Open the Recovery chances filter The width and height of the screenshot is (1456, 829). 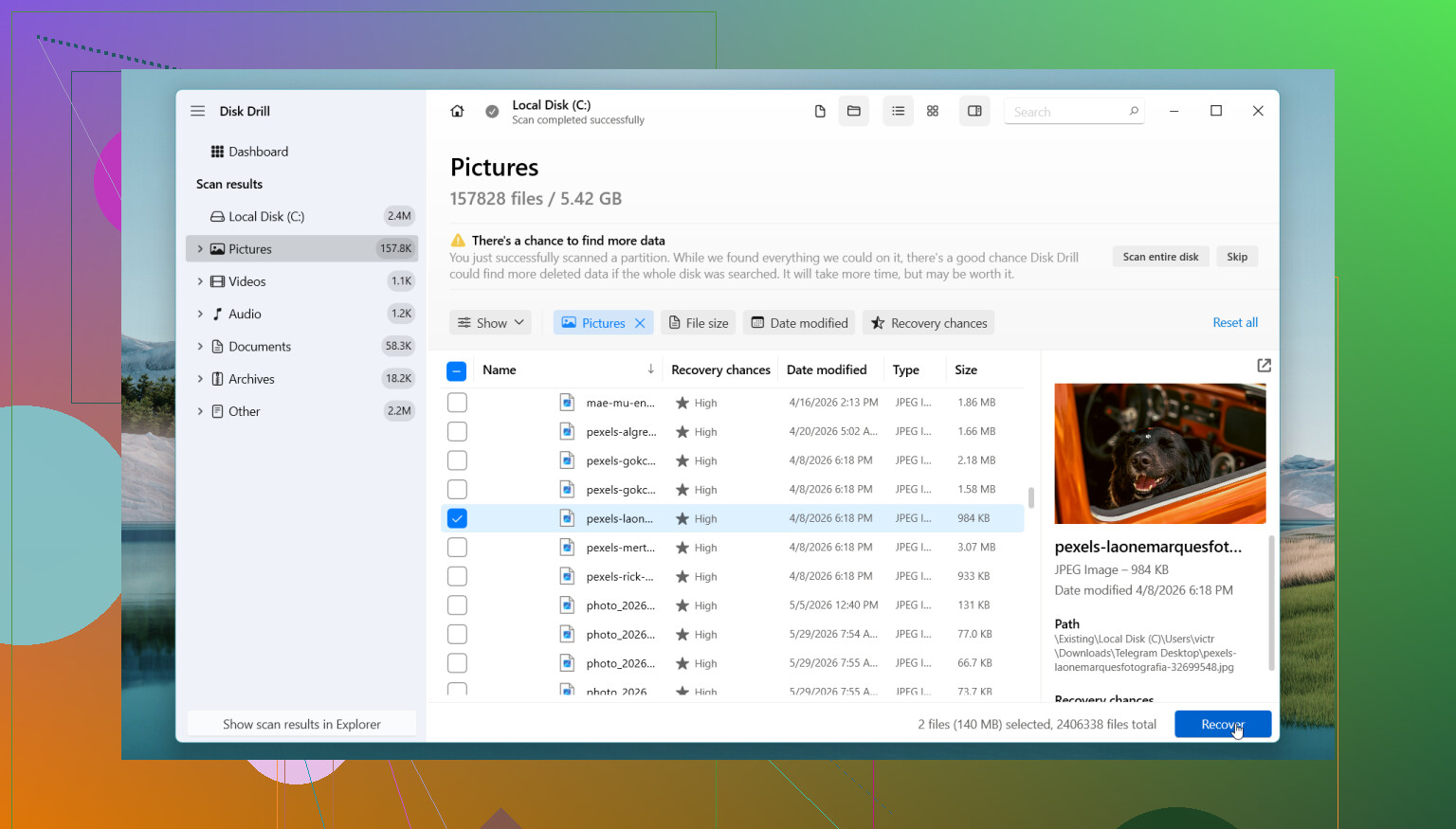tap(928, 323)
